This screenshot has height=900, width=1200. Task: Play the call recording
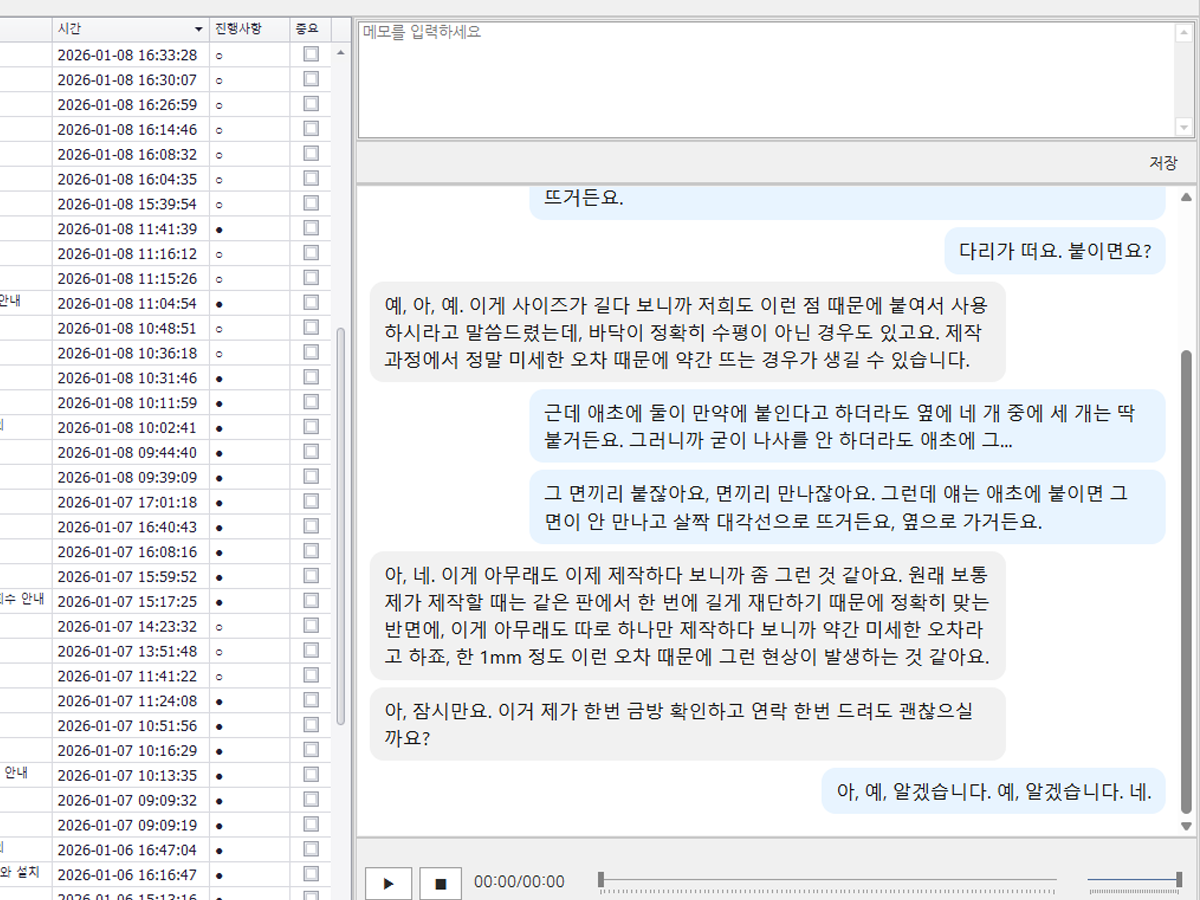click(x=389, y=883)
